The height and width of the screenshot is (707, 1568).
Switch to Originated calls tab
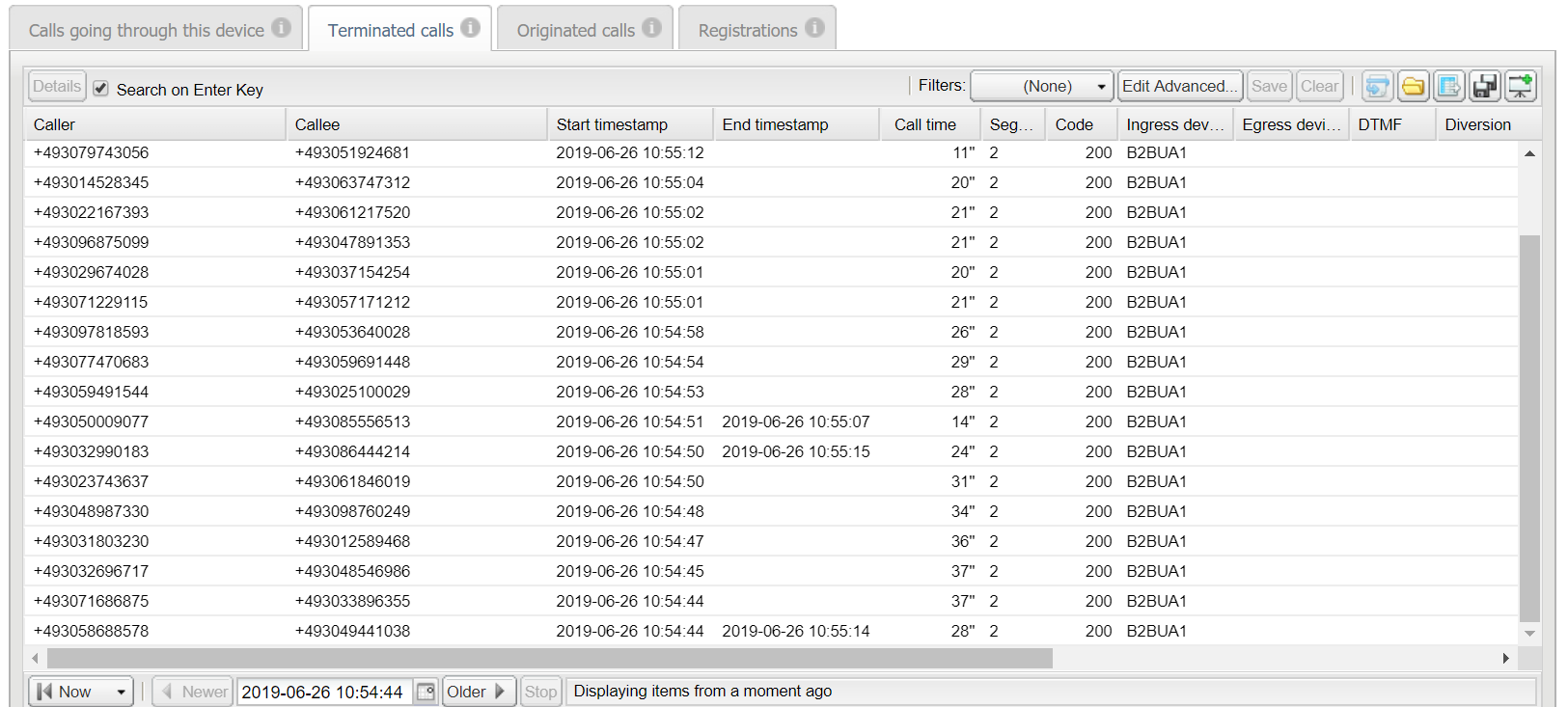tap(575, 30)
